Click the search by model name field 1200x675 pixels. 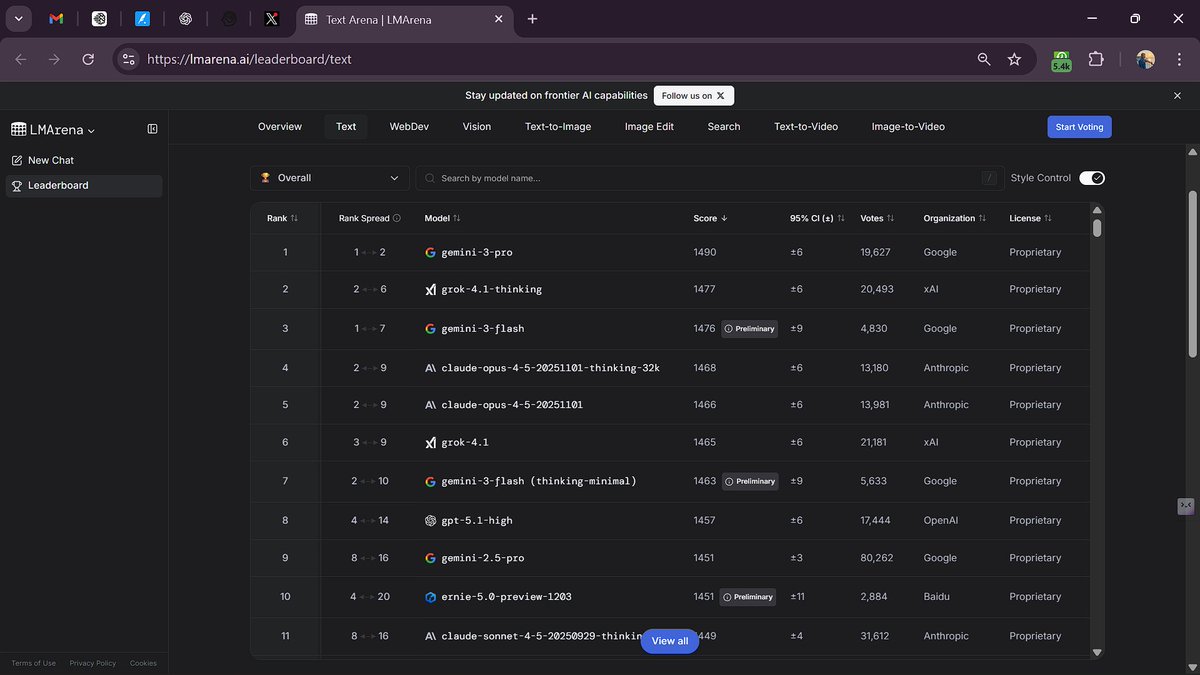coord(710,178)
